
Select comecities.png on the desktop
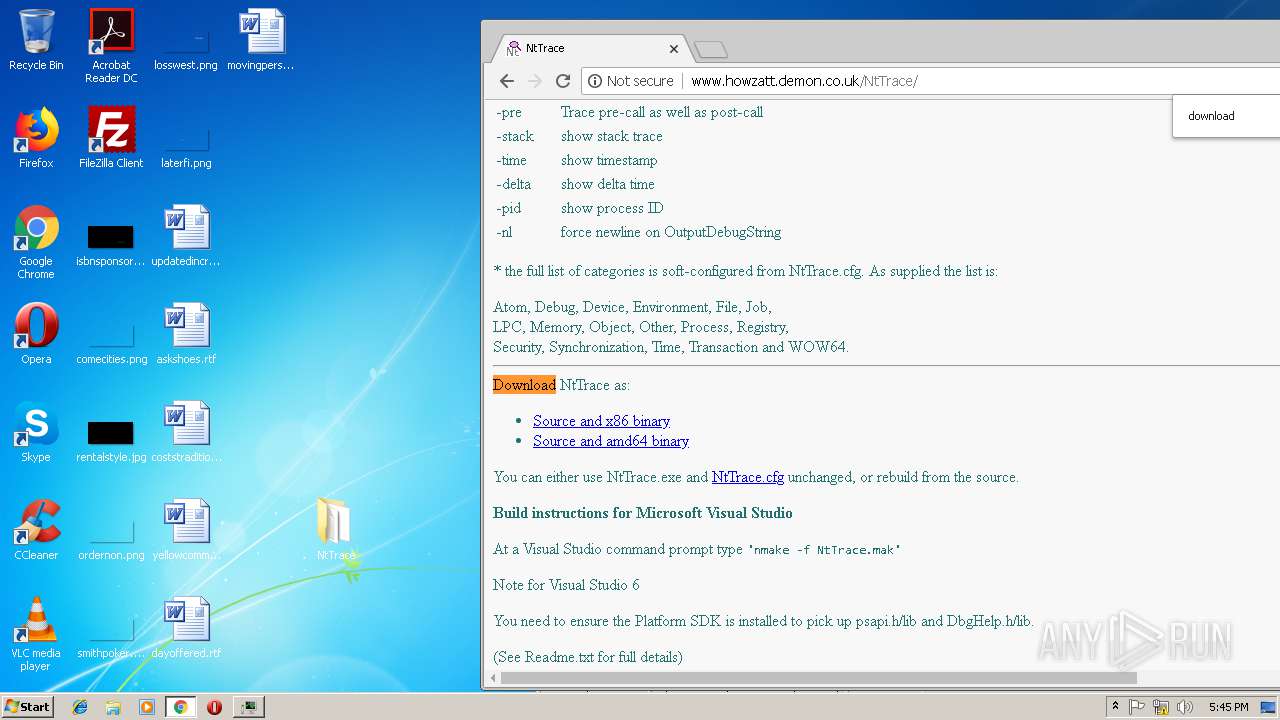pyautogui.click(x=111, y=342)
